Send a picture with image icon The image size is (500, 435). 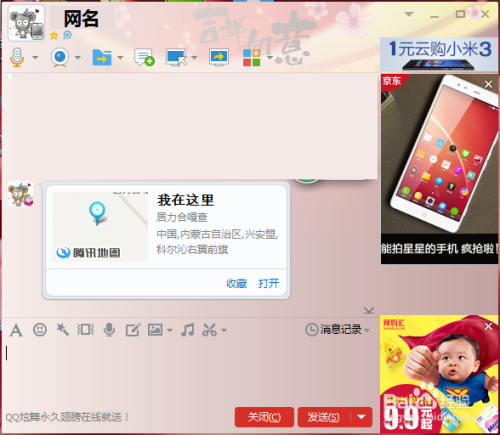coord(155,330)
